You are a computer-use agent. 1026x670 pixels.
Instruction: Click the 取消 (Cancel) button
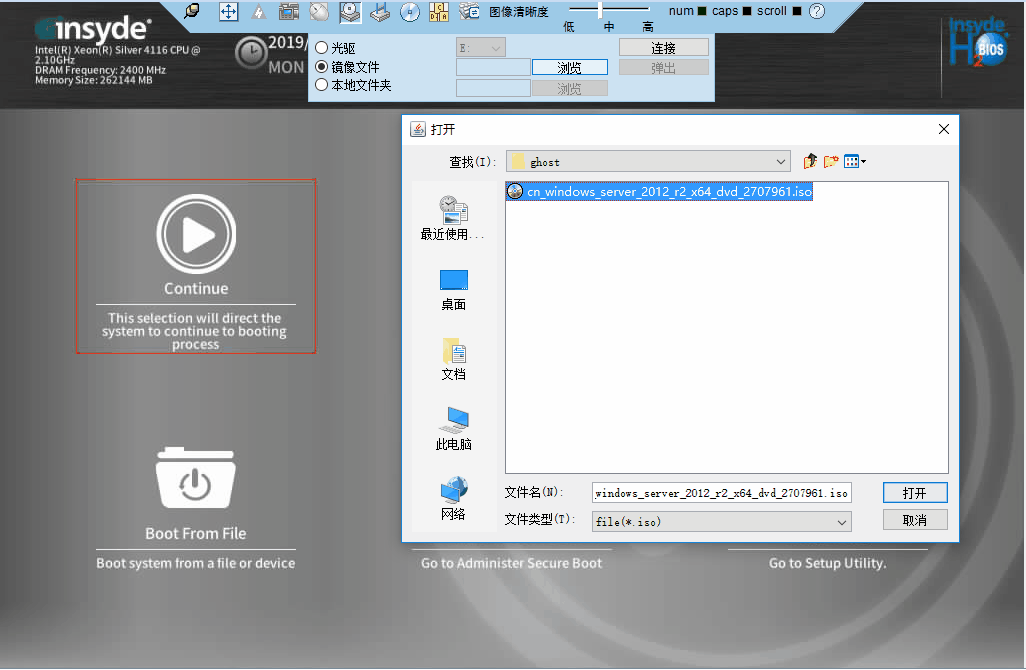(914, 520)
